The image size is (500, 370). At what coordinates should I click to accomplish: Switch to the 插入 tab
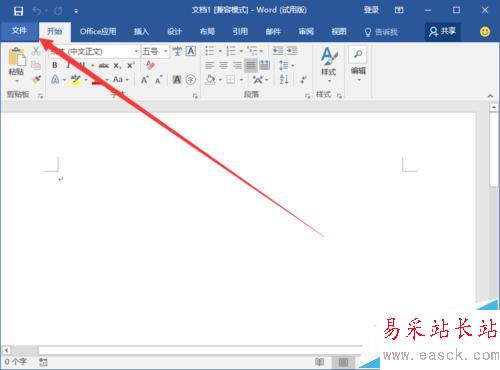click(141, 32)
